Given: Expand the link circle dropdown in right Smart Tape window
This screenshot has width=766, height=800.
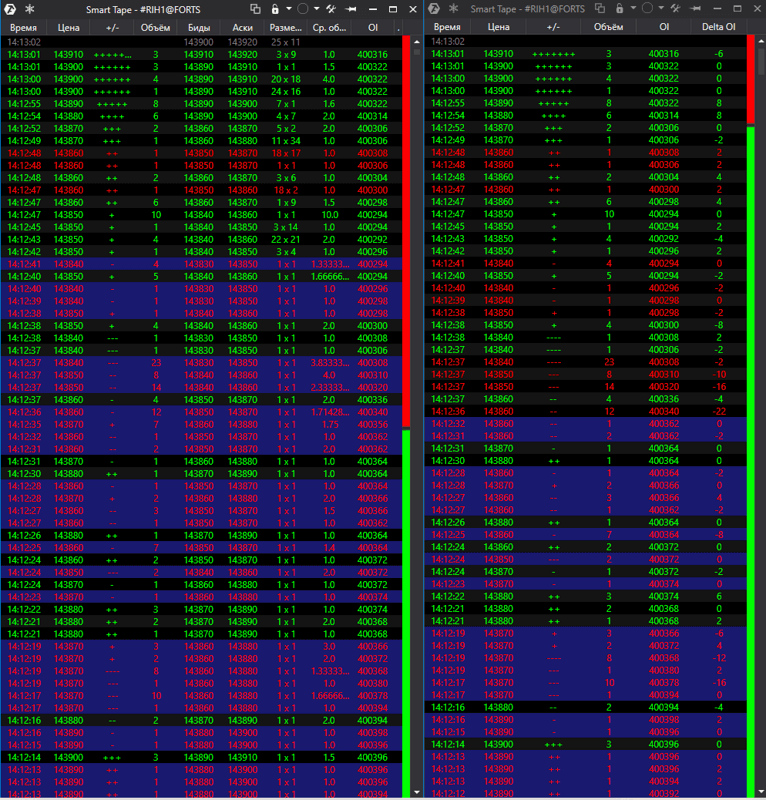Looking at the screenshot, I should tap(661, 8).
